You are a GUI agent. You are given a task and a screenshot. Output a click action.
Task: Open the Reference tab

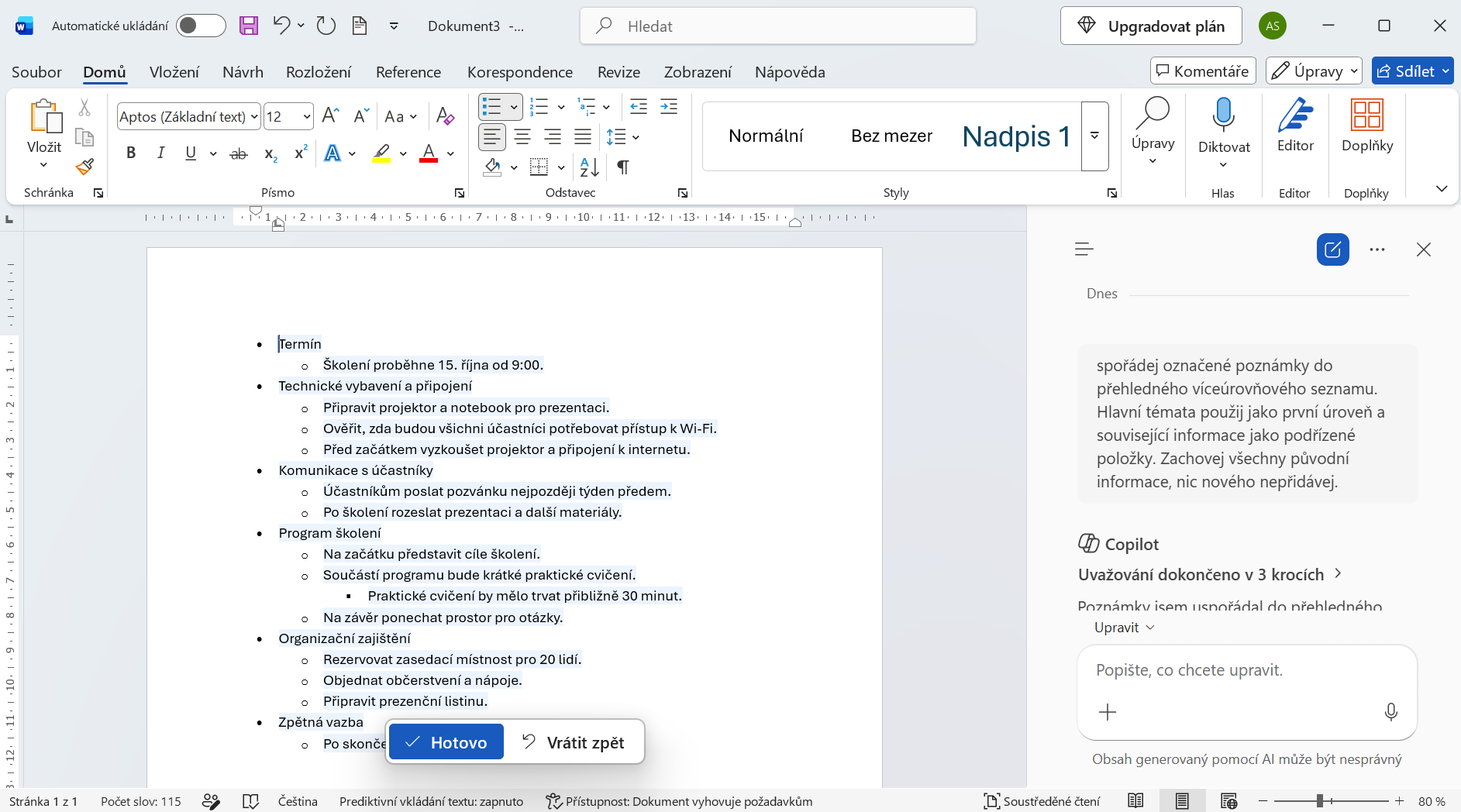[x=408, y=72]
